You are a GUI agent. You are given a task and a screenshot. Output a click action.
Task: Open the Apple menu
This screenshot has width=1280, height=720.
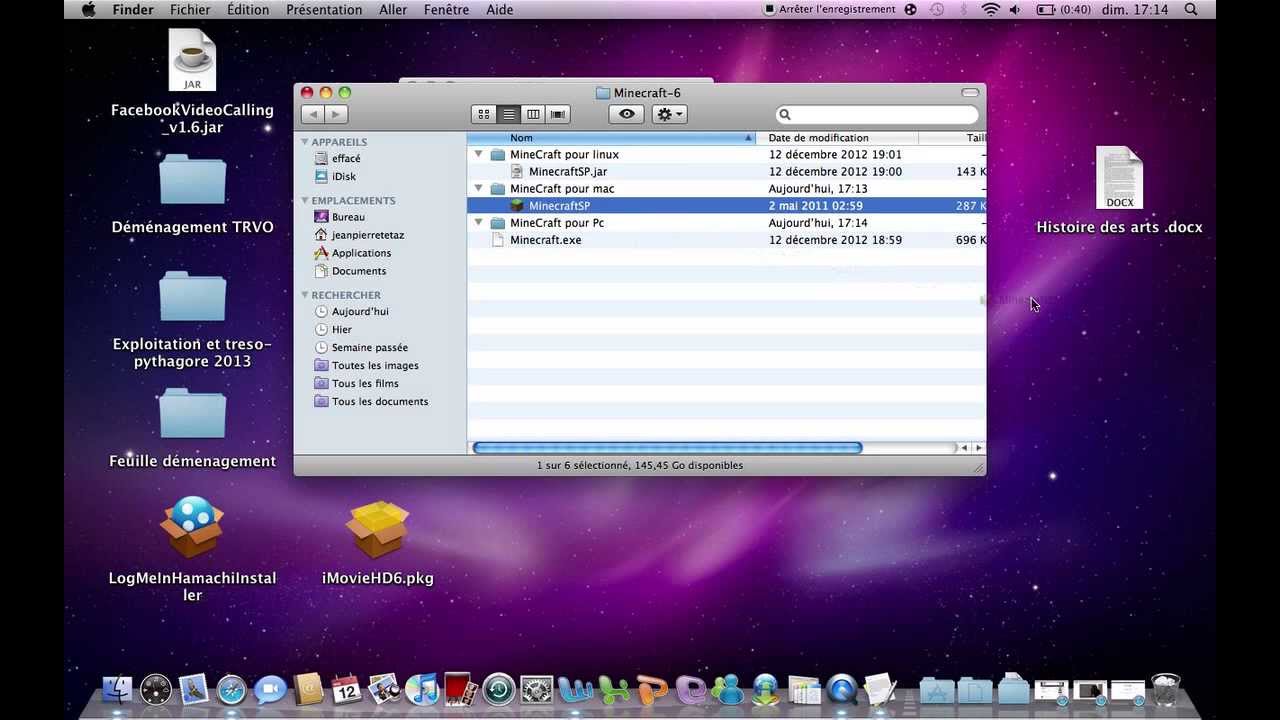pos(88,10)
